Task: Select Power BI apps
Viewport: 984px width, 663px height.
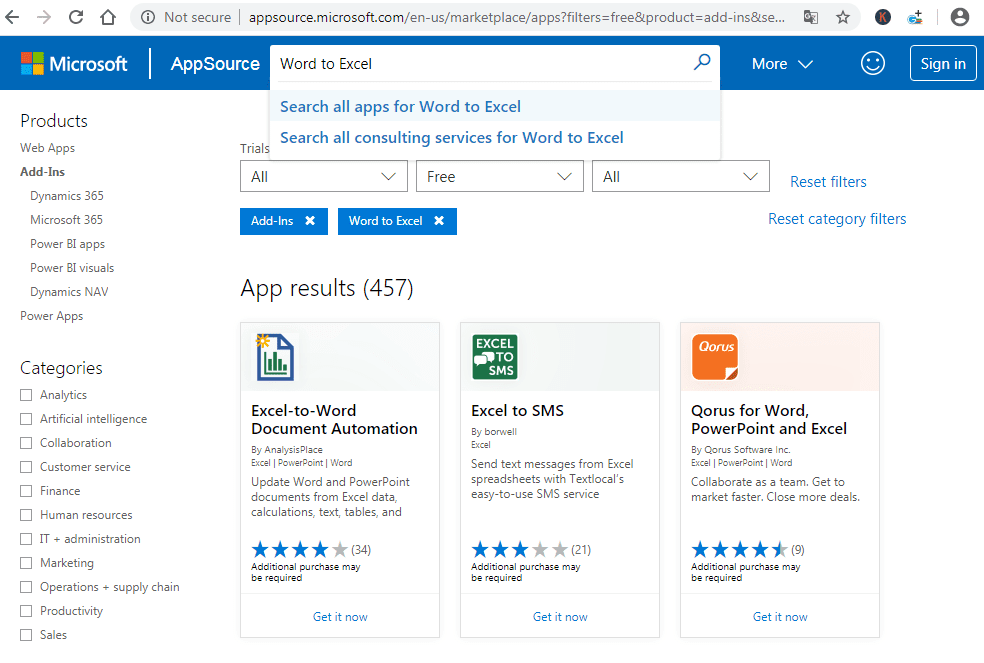Action: point(67,244)
